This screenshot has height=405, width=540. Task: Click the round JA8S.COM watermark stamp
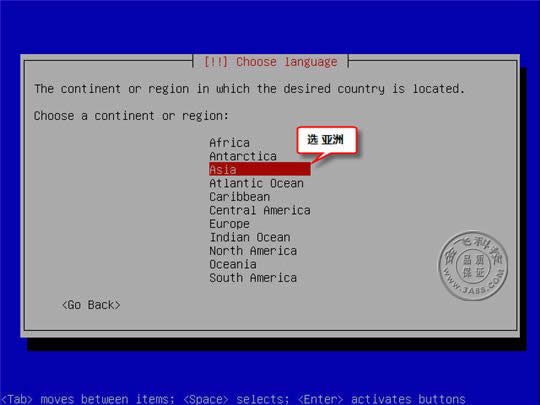pyautogui.click(x=473, y=266)
